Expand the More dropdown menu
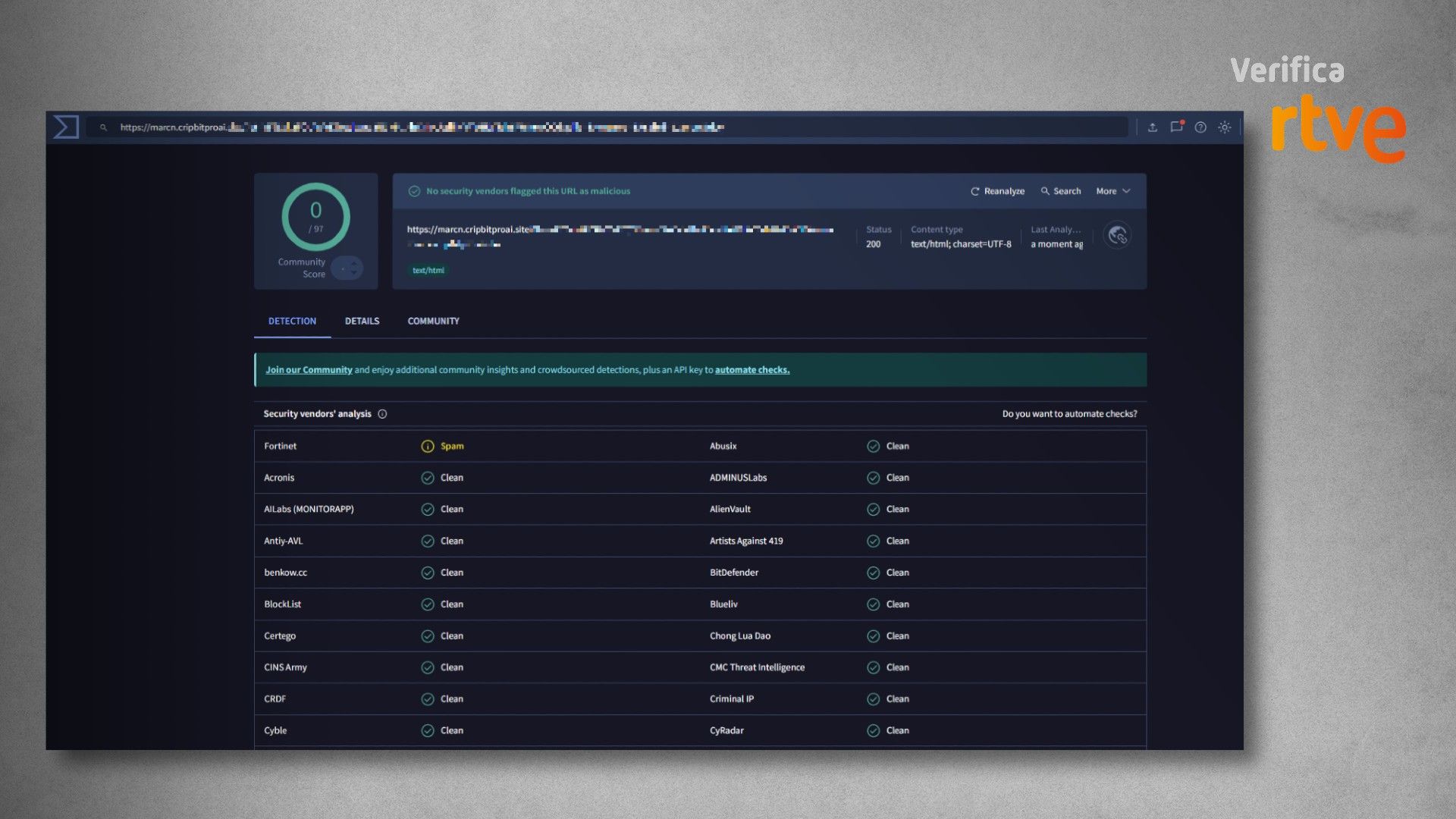 pos(1112,191)
